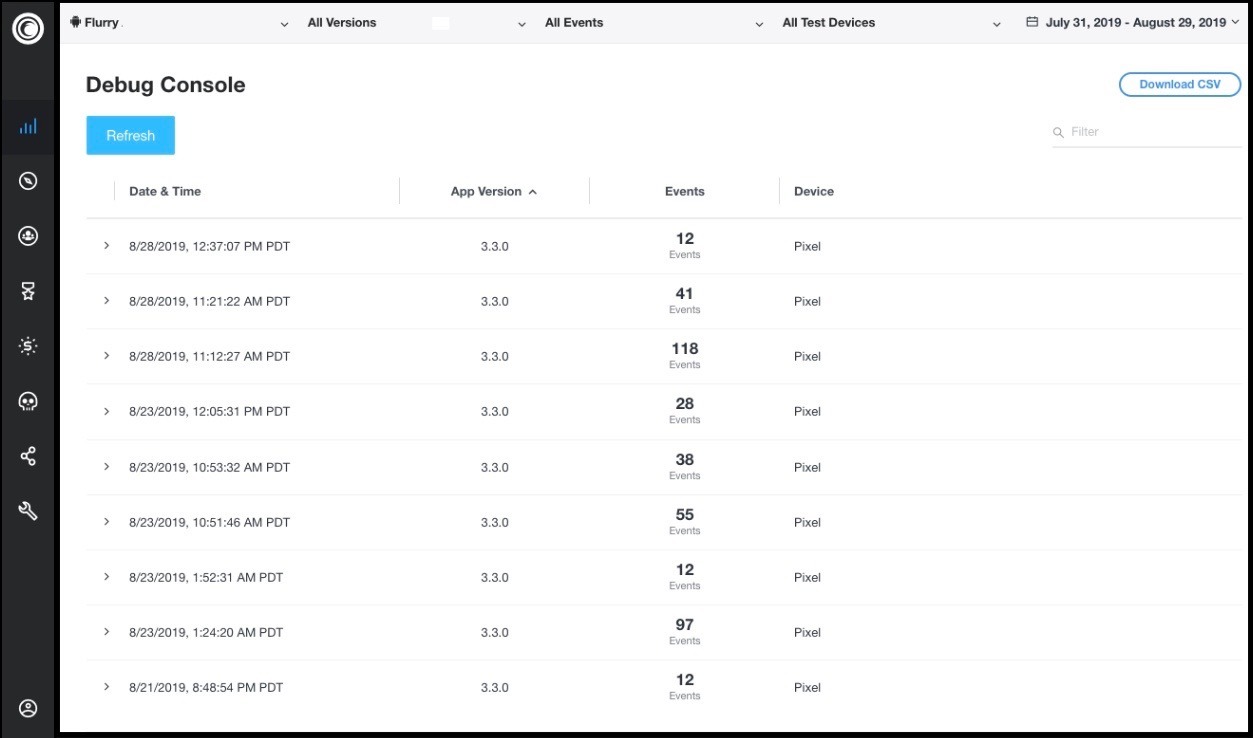
Task: Open the wrench admin sidebar icon
Action: point(28,511)
